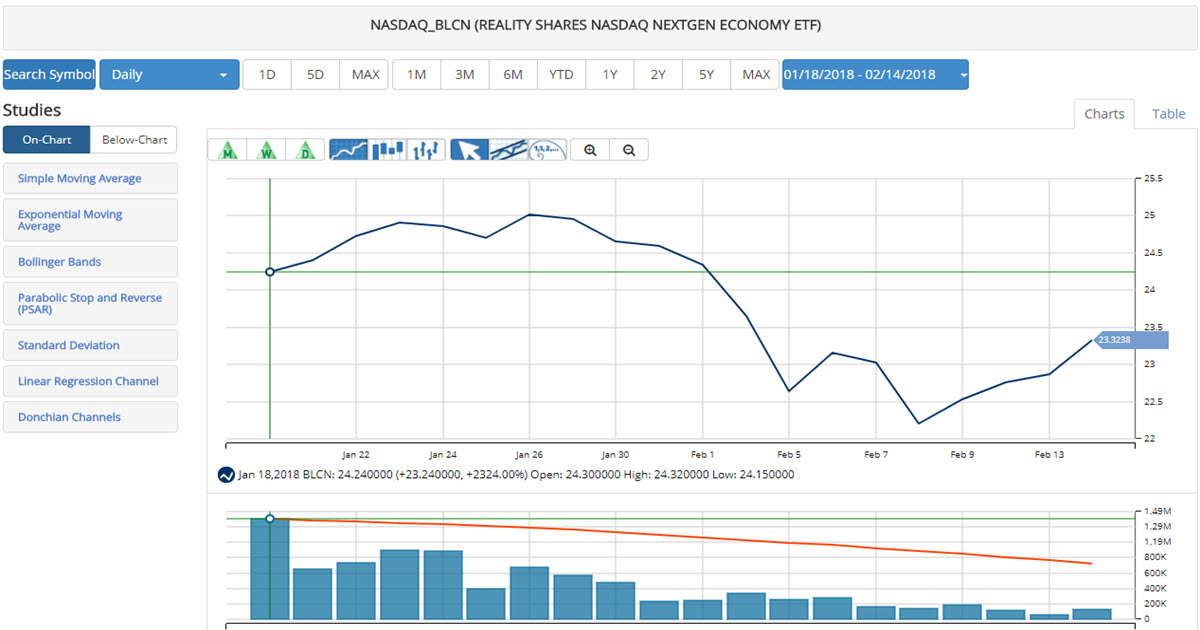Click the 23.3238 price label marker
The width and height of the screenshot is (1200, 630).
1131,340
